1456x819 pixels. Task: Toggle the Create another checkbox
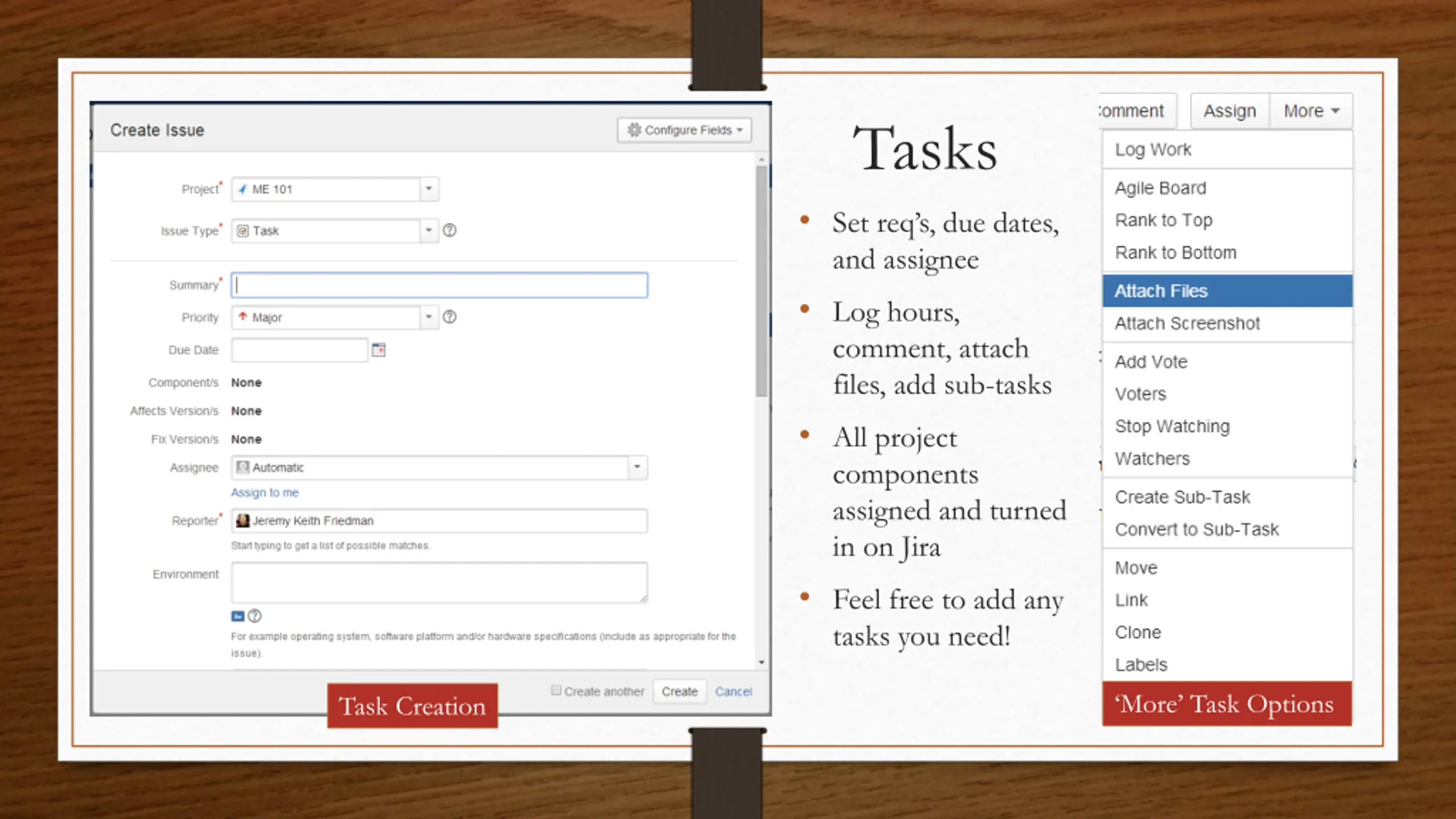pos(556,690)
